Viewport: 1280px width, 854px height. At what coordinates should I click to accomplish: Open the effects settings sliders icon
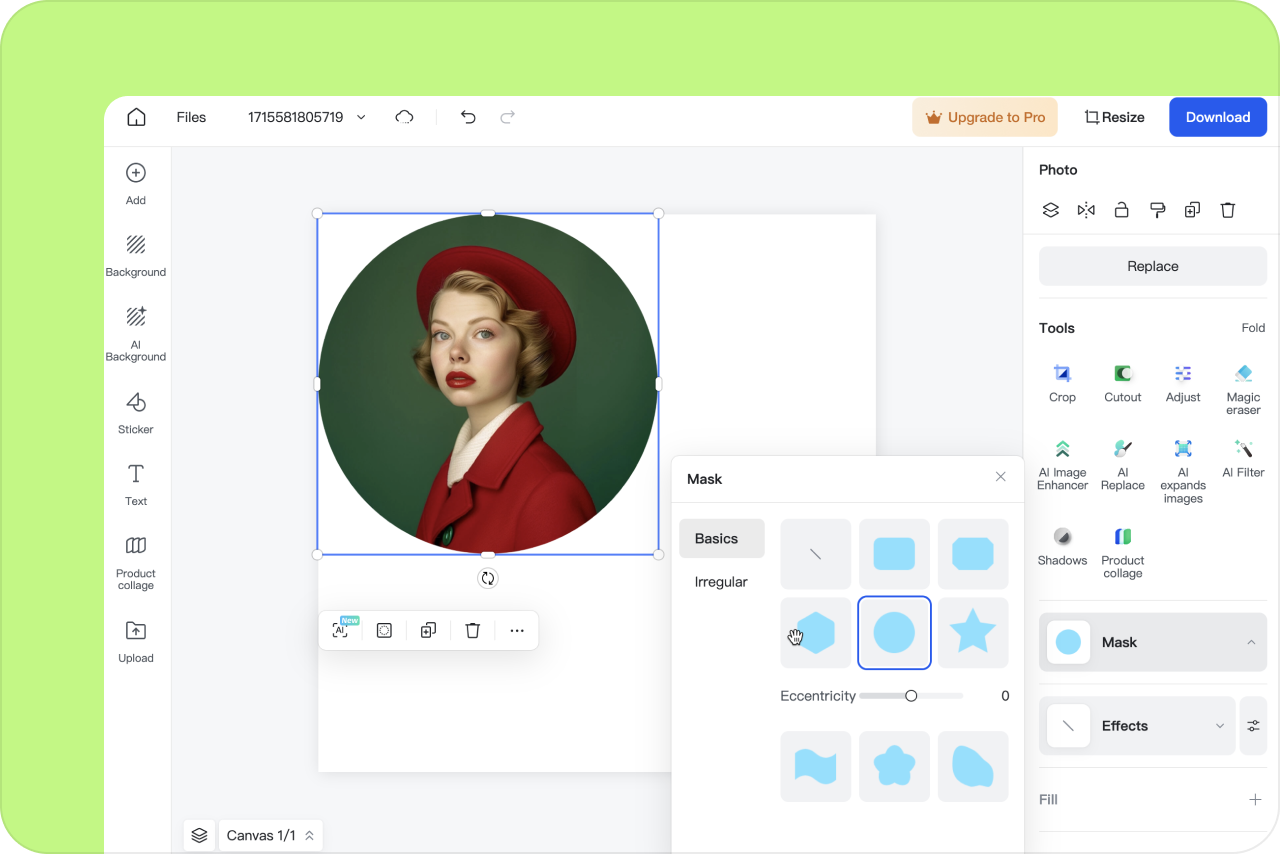click(1253, 726)
